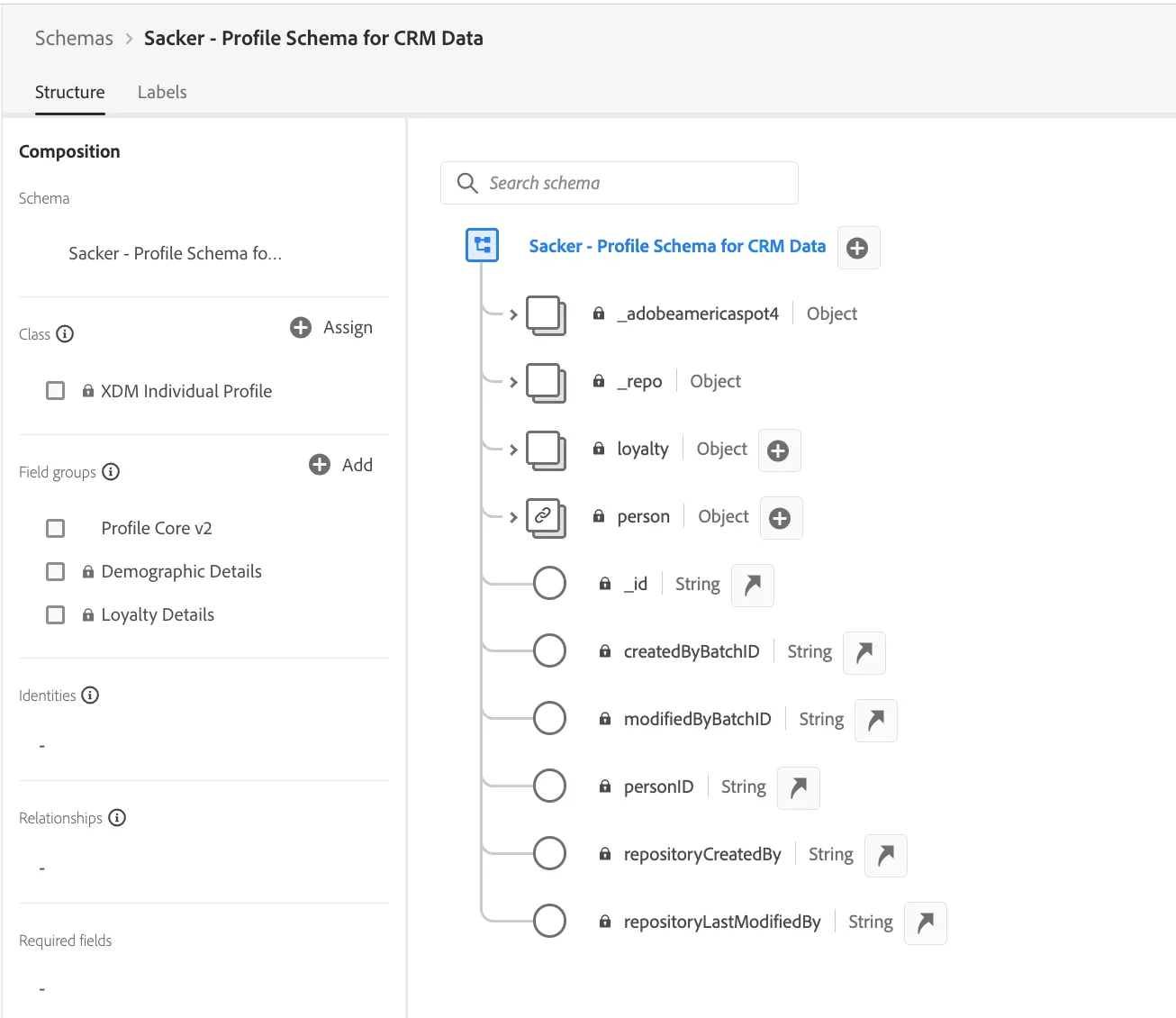Screen dimensions: 1176x1018
Task: Click the Assign class button
Action: [331, 327]
